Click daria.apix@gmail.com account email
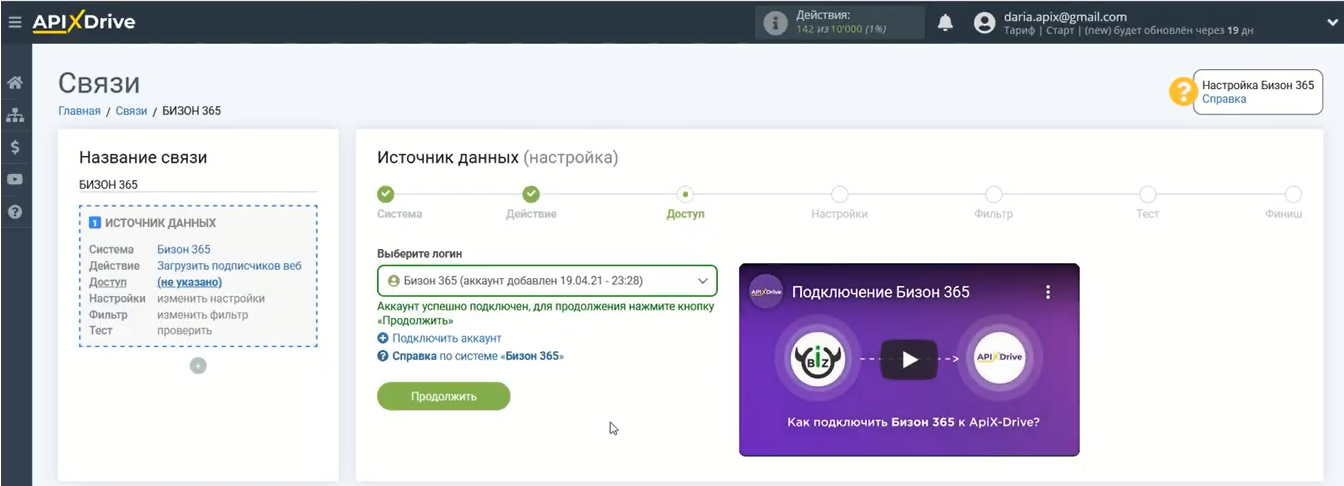This screenshot has width=1344, height=486. point(1065,16)
